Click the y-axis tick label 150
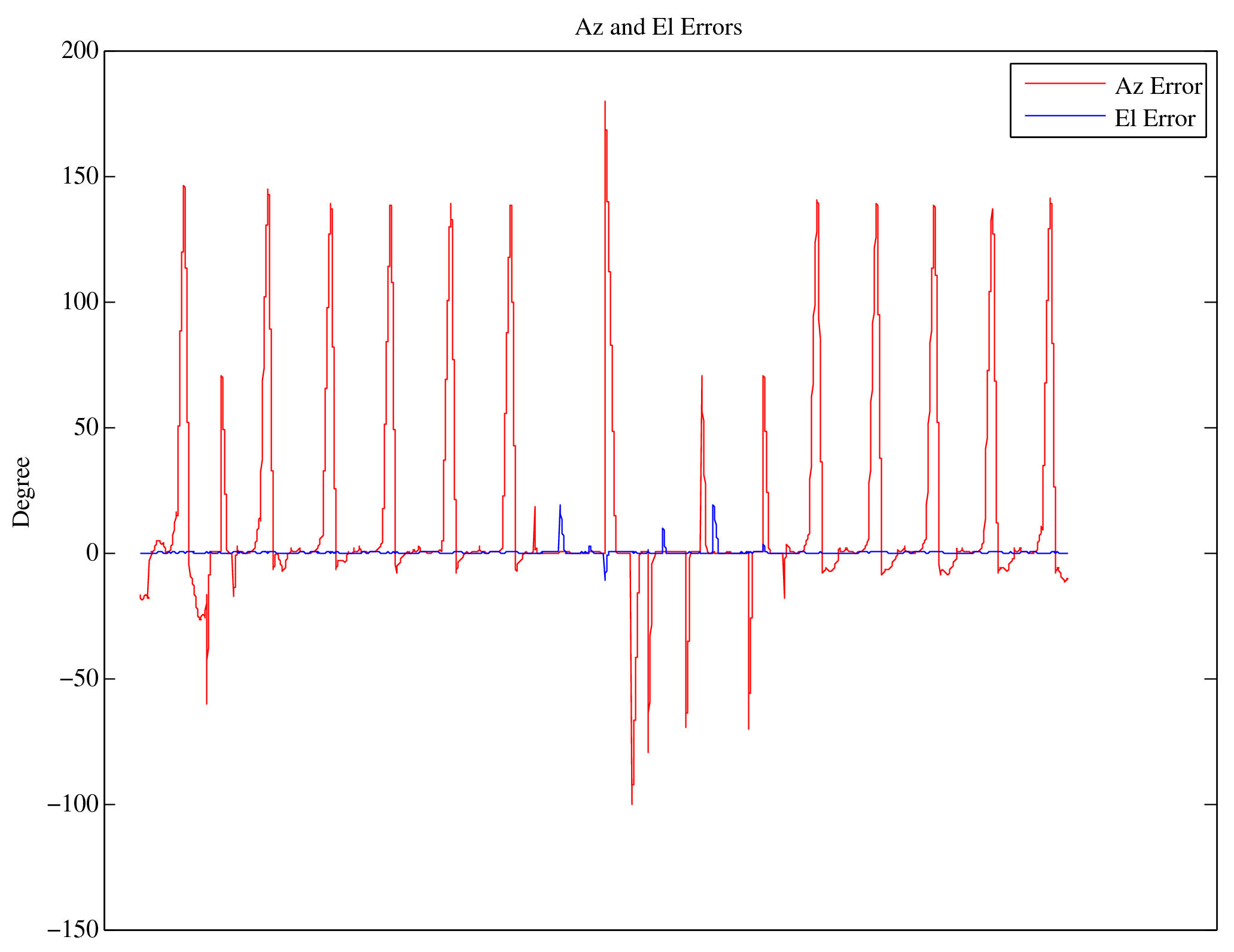Screen dimensions: 1234x952 [80, 176]
